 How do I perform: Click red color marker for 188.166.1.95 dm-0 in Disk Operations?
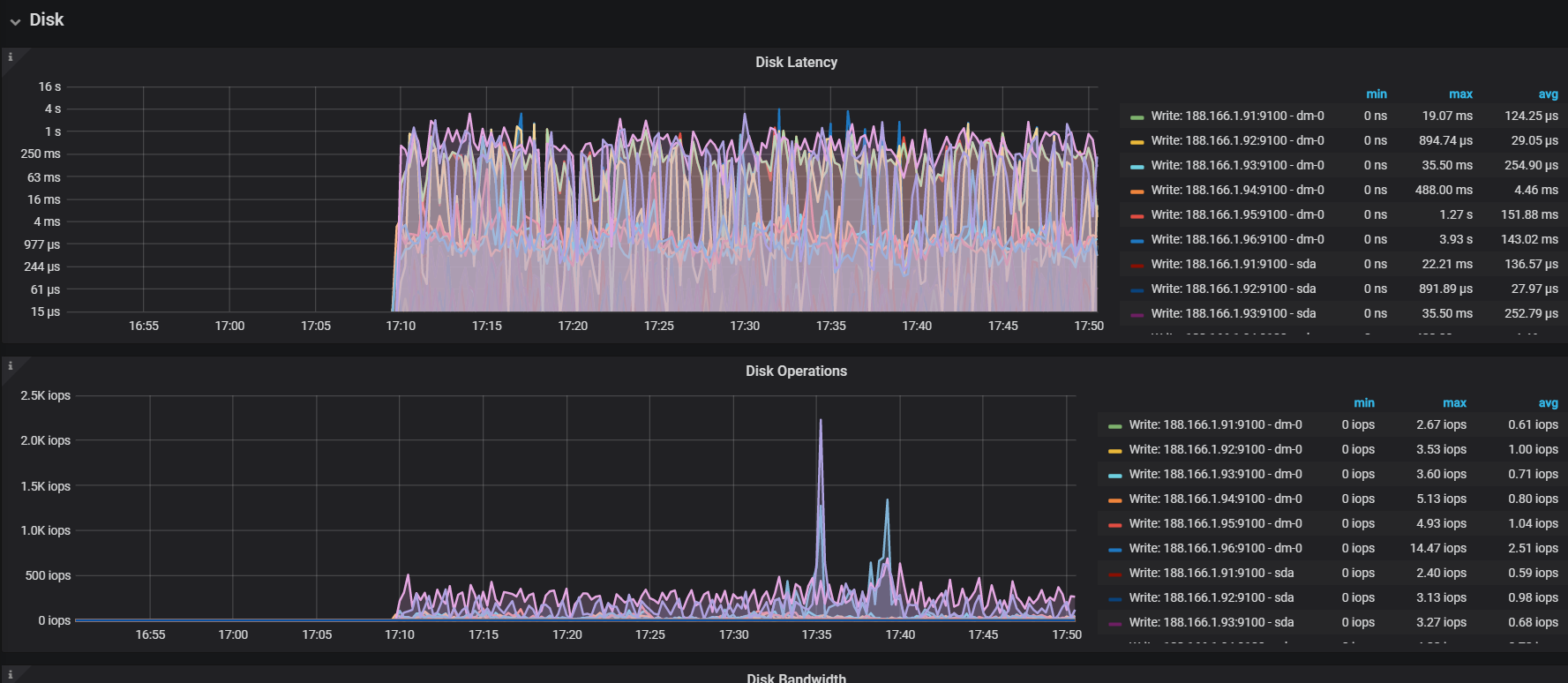[x=1114, y=524]
